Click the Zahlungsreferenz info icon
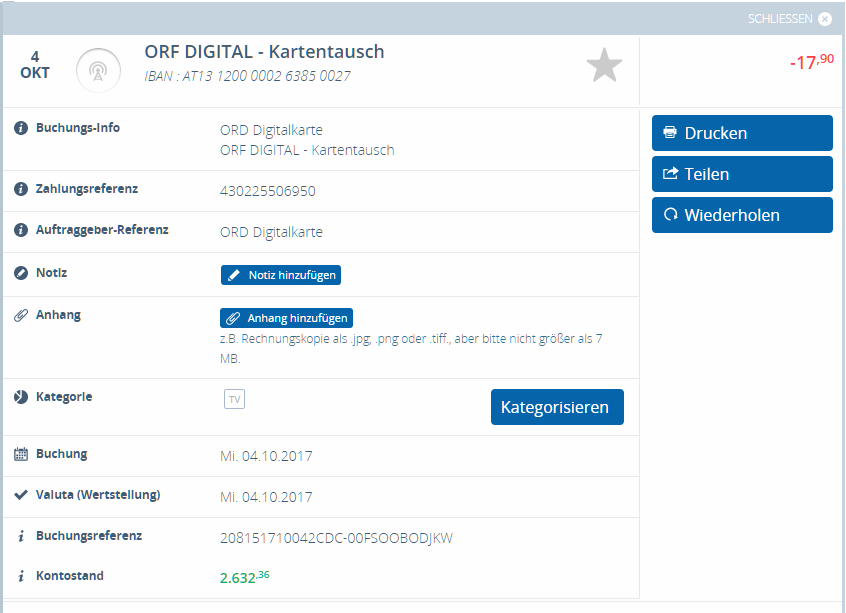The width and height of the screenshot is (846, 613). coord(21,189)
